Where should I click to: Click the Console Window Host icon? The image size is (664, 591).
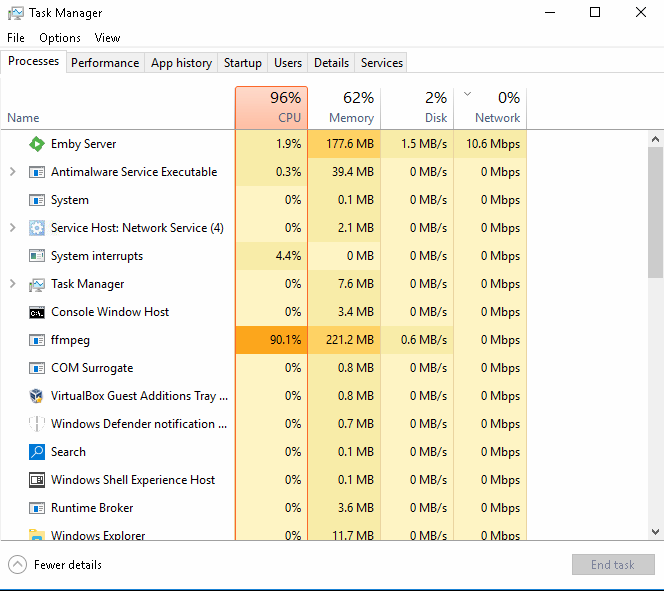click(x=37, y=312)
